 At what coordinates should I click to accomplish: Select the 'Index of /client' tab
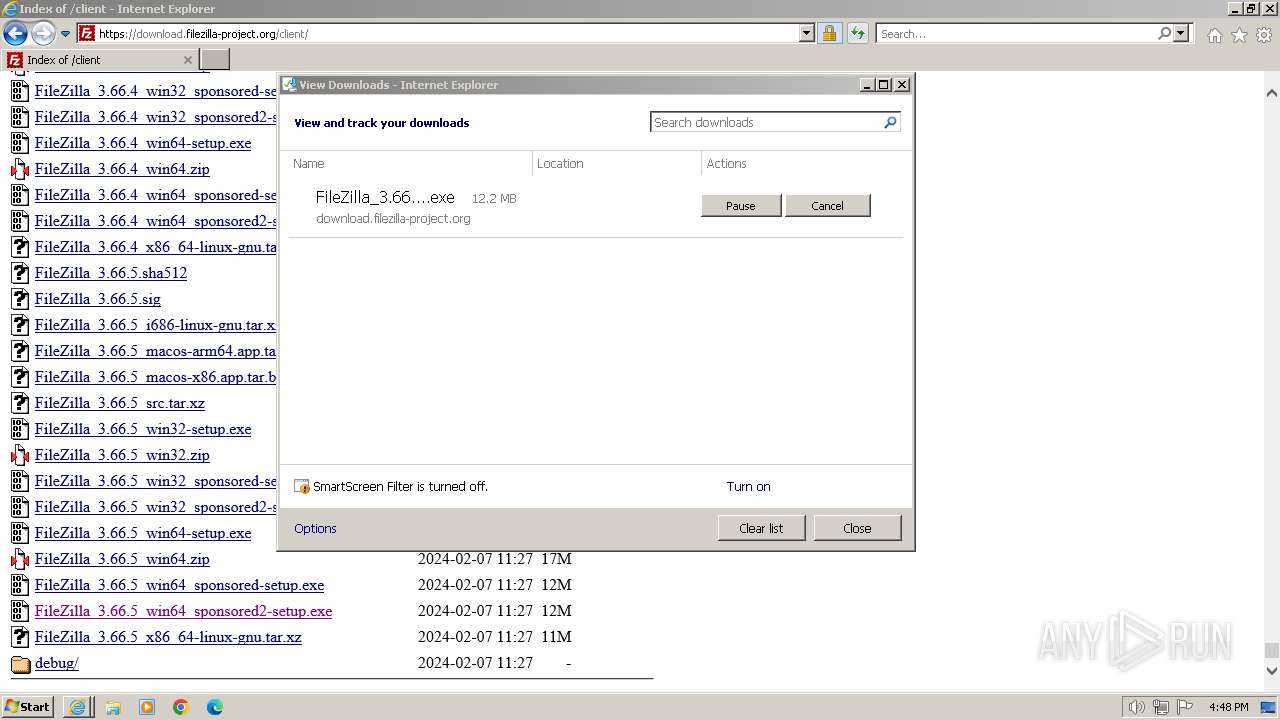(x=101, y=59)
